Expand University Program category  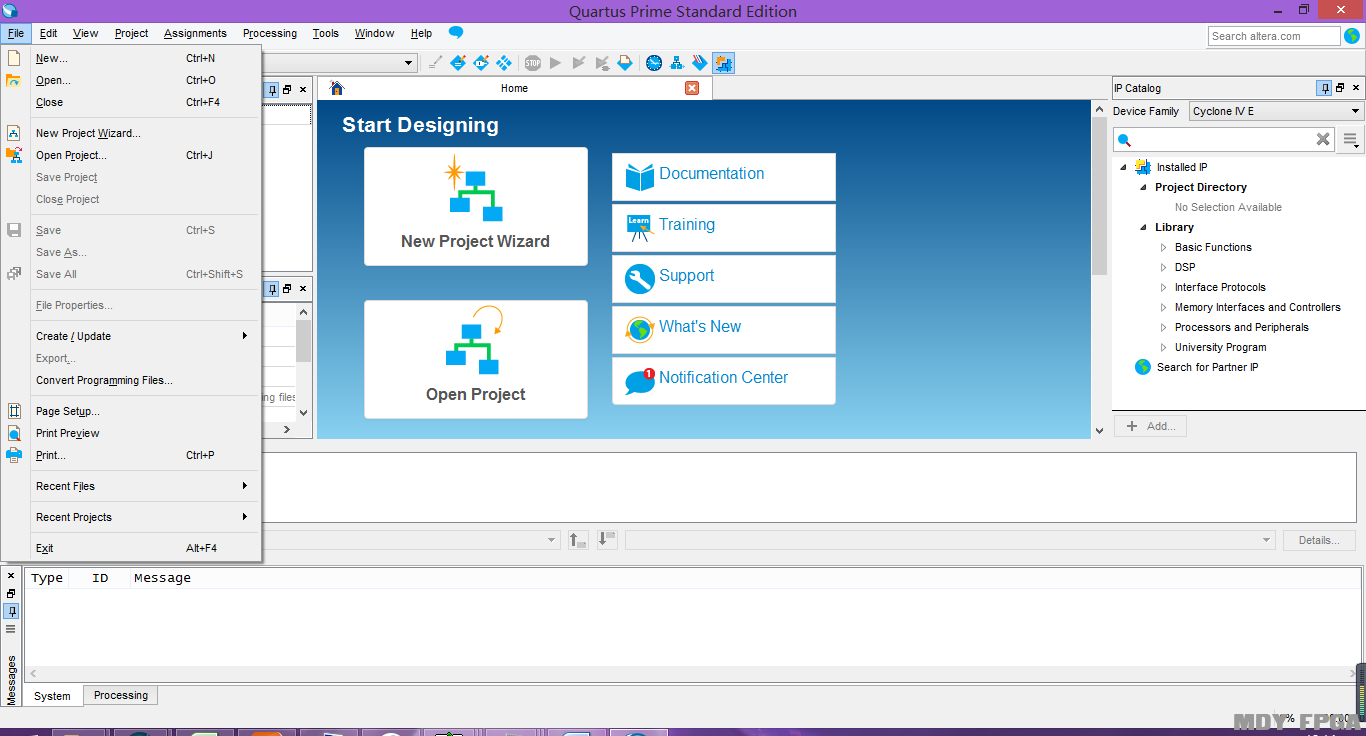point(1163,347)
